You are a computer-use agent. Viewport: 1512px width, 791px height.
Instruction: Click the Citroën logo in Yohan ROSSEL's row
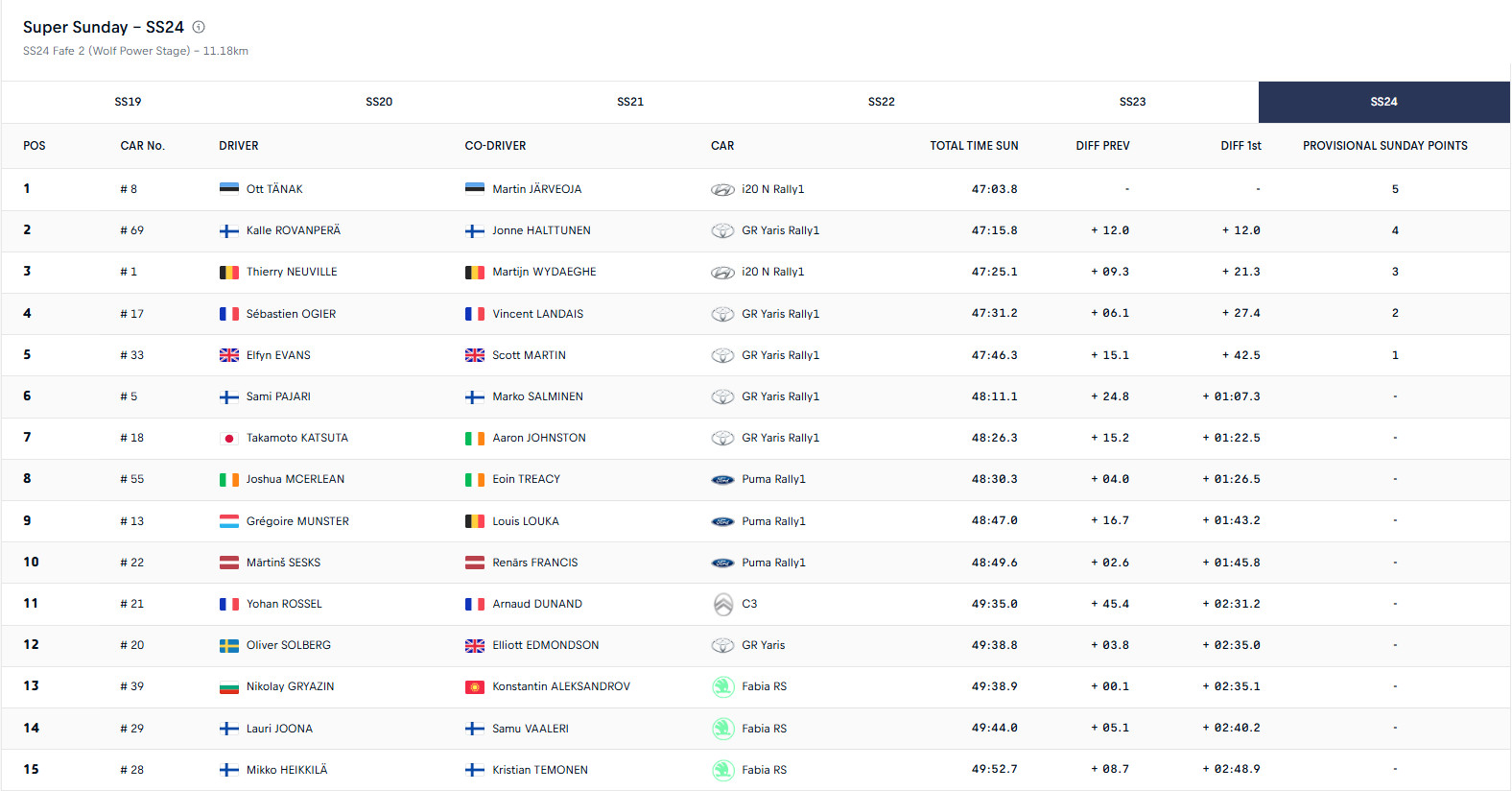(723, 604)
